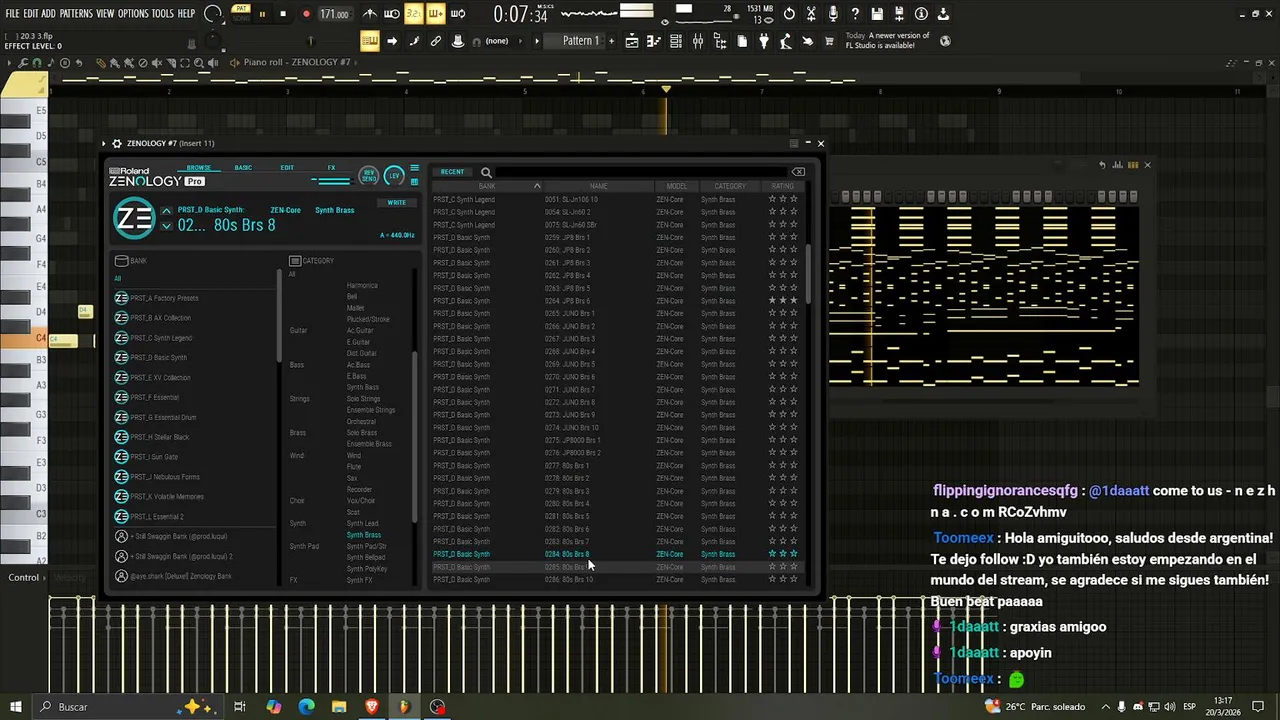
Task: Click the info icon in the top toolbar
Action: (x=921, y=14)
